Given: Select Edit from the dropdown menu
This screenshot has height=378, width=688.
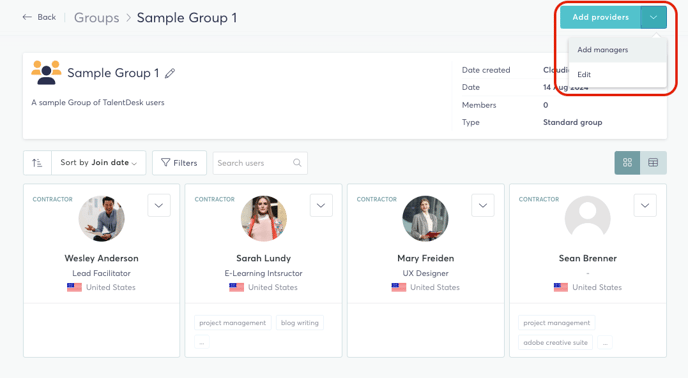Looking at the screenshot, I should (x=617, y=74).
